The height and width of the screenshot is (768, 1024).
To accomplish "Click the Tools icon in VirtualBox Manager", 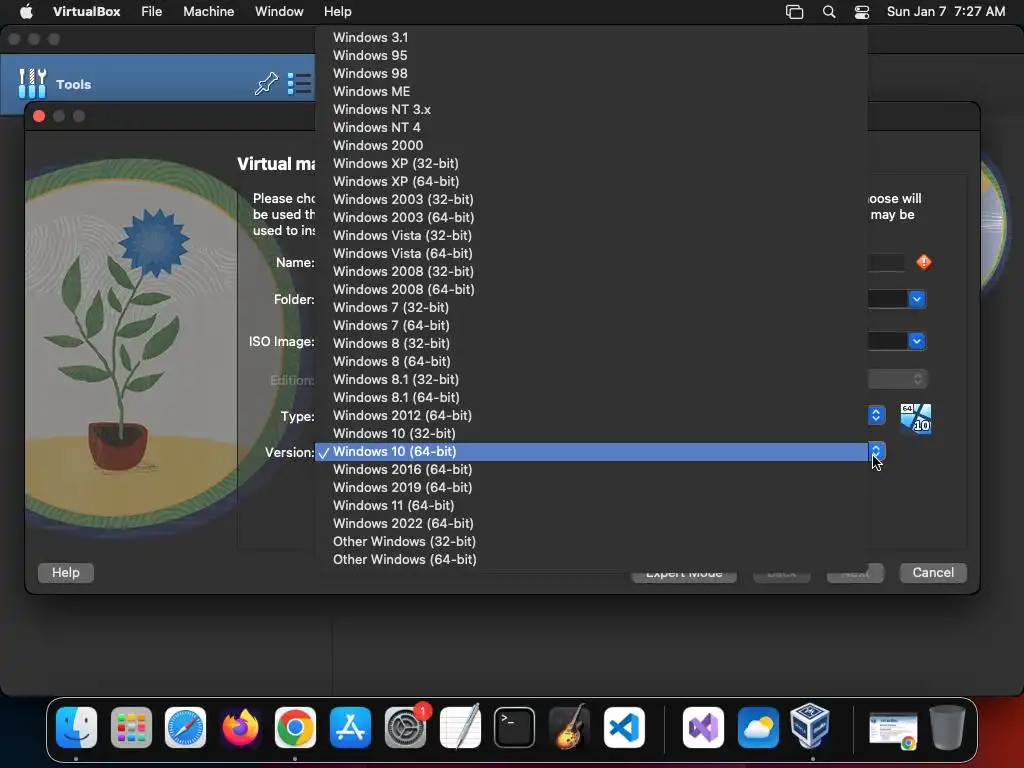I will pyautogui.click(x=32, y=84).
